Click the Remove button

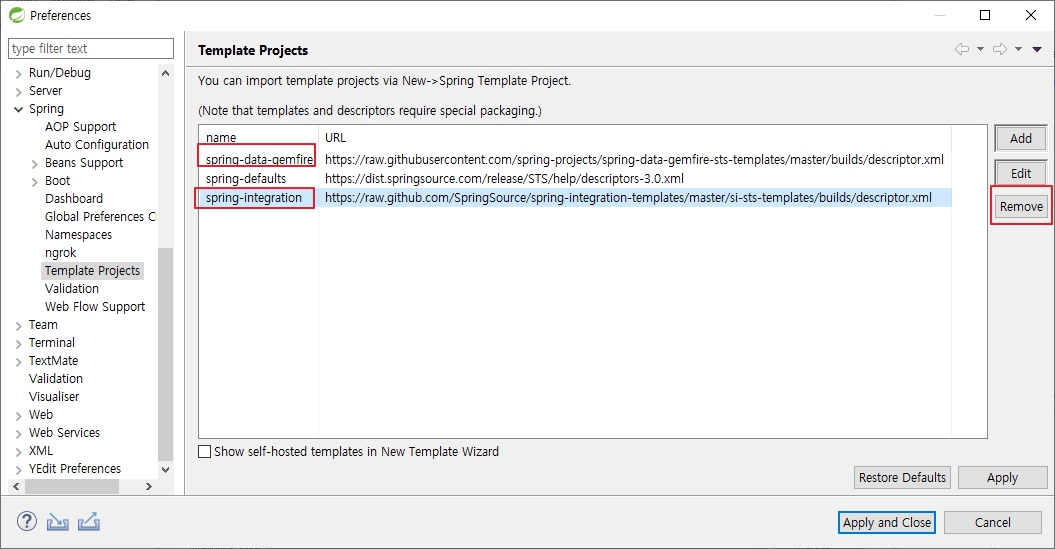(1021, 207)
